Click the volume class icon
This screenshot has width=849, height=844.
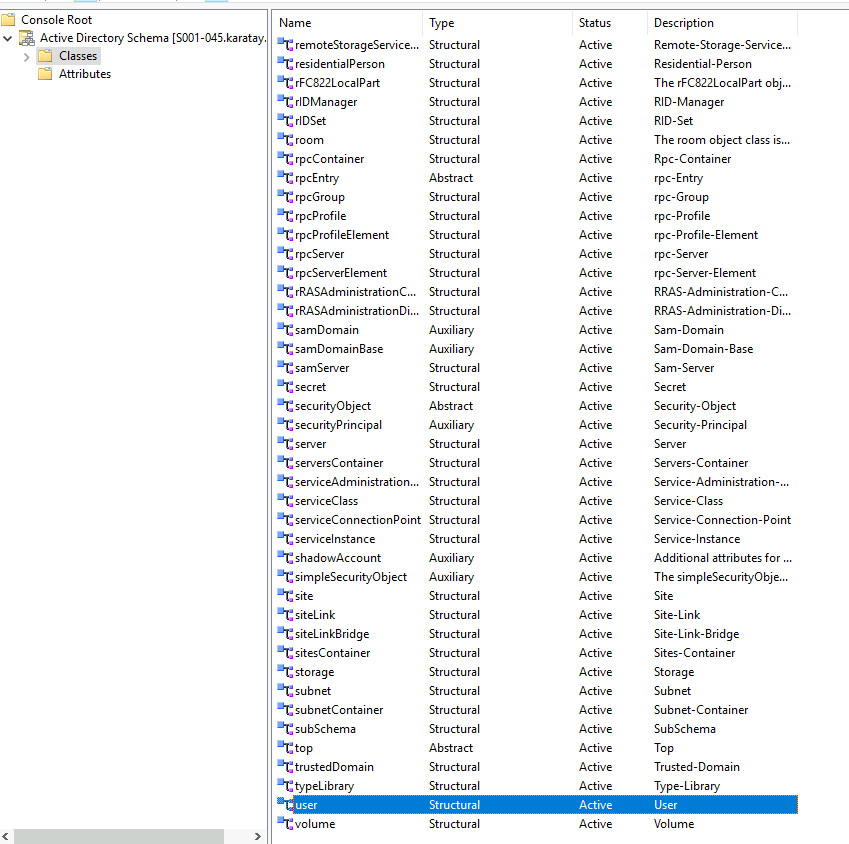[285, 823]
